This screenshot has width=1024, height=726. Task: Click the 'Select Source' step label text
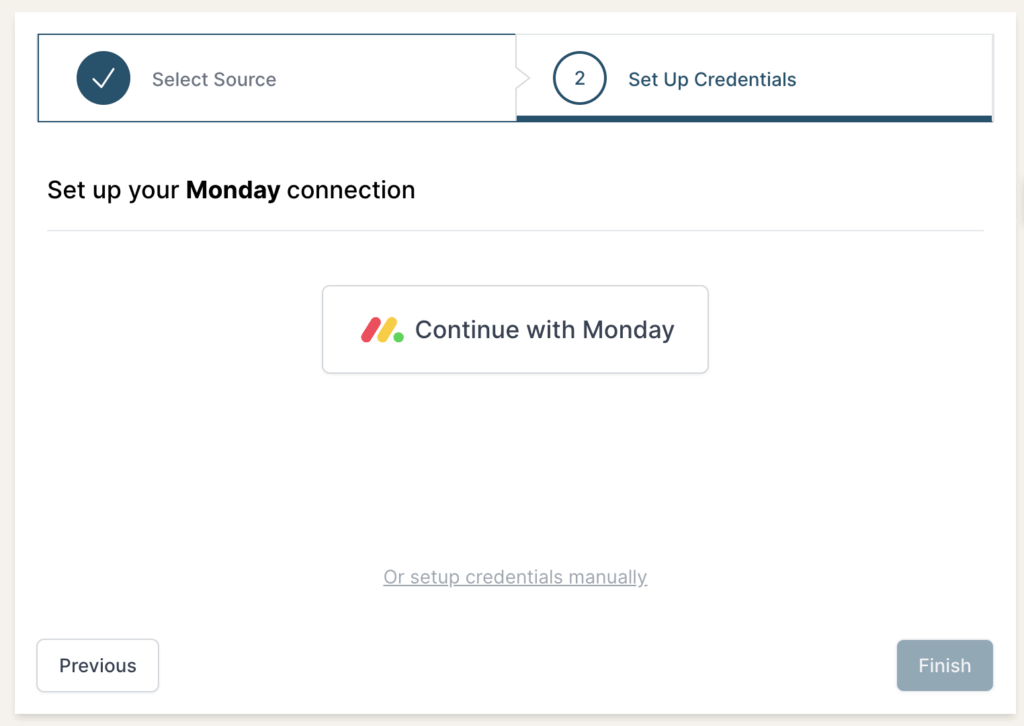214,79
